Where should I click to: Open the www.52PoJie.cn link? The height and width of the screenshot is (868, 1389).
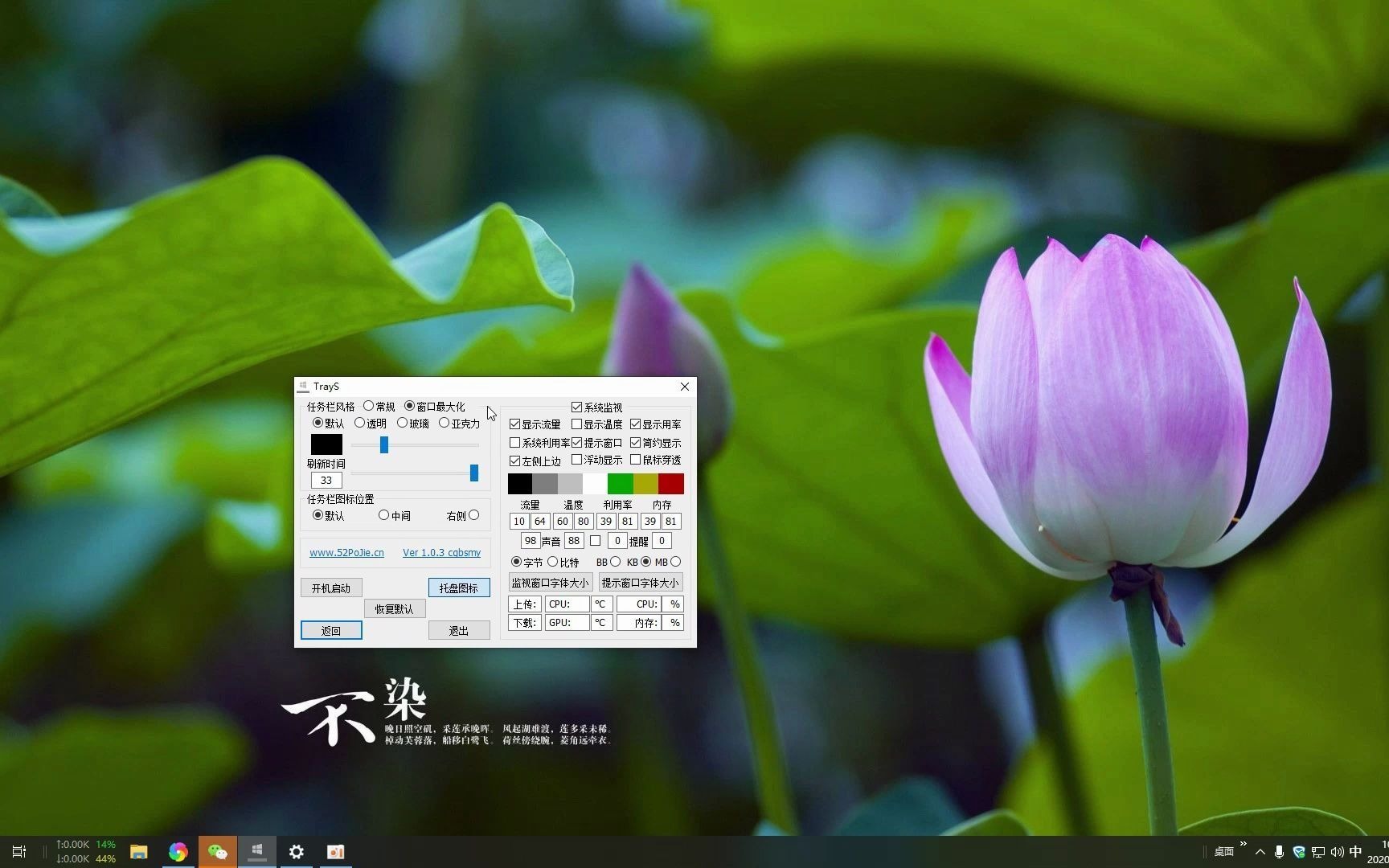[346, 552]
